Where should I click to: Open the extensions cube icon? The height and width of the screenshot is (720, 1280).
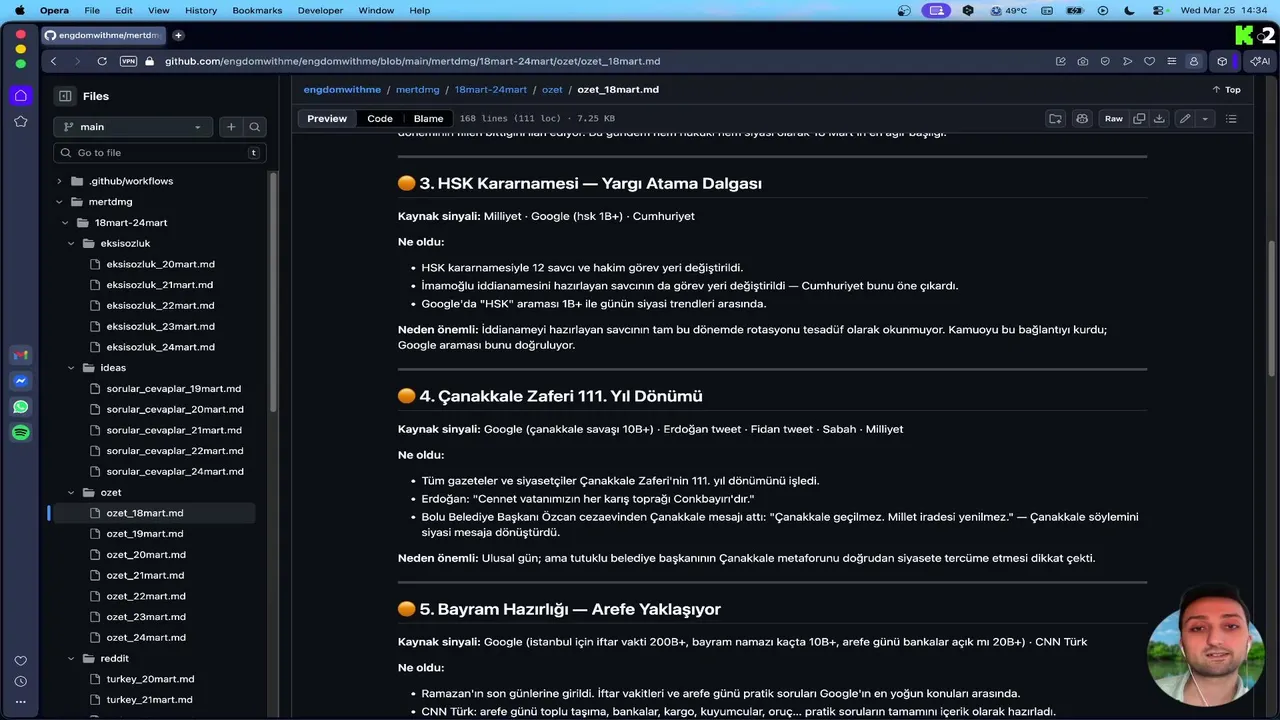click(x=1222, y=61)
